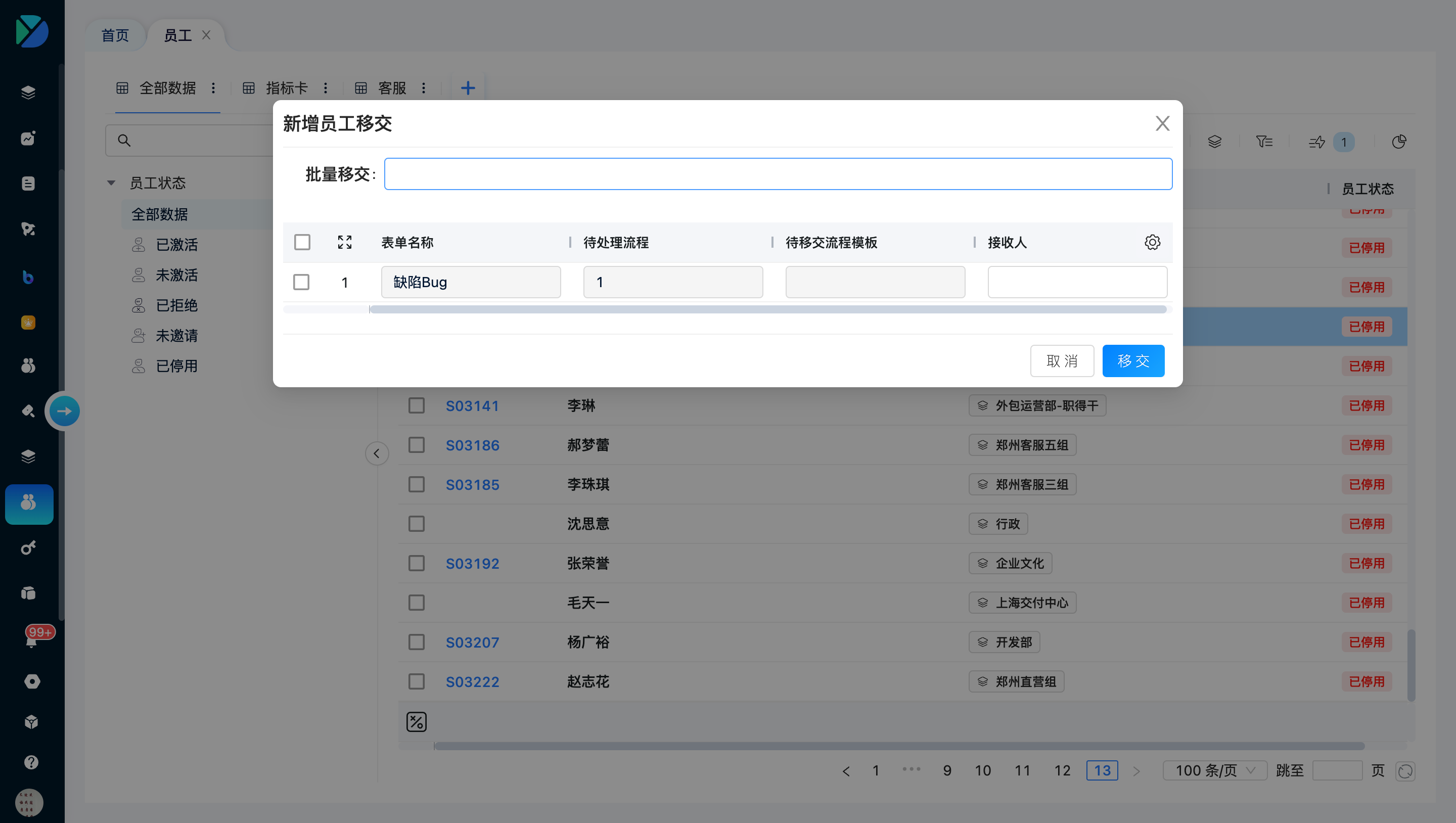
Task: Open the pie chart statistics icon
Action: (x=1399, y=142)
